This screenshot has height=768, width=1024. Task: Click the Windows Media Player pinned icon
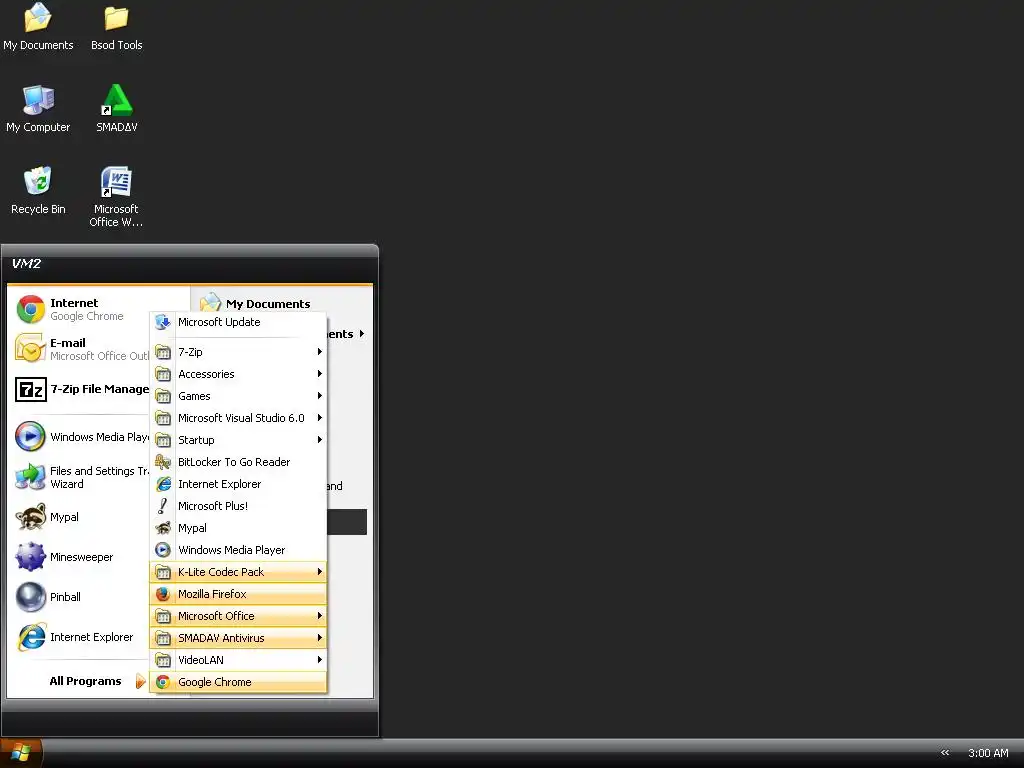click(31, 437)
